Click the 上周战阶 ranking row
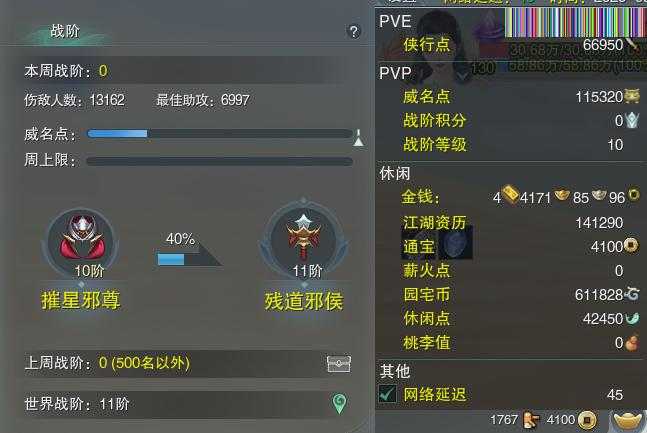 tap(188, 364)
